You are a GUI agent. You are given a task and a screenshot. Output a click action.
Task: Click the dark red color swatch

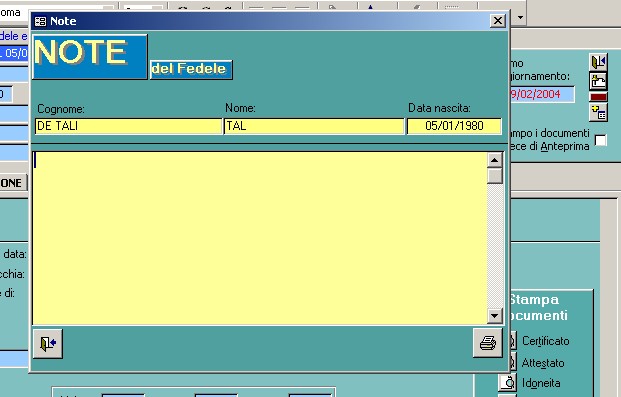click(598, 97)
